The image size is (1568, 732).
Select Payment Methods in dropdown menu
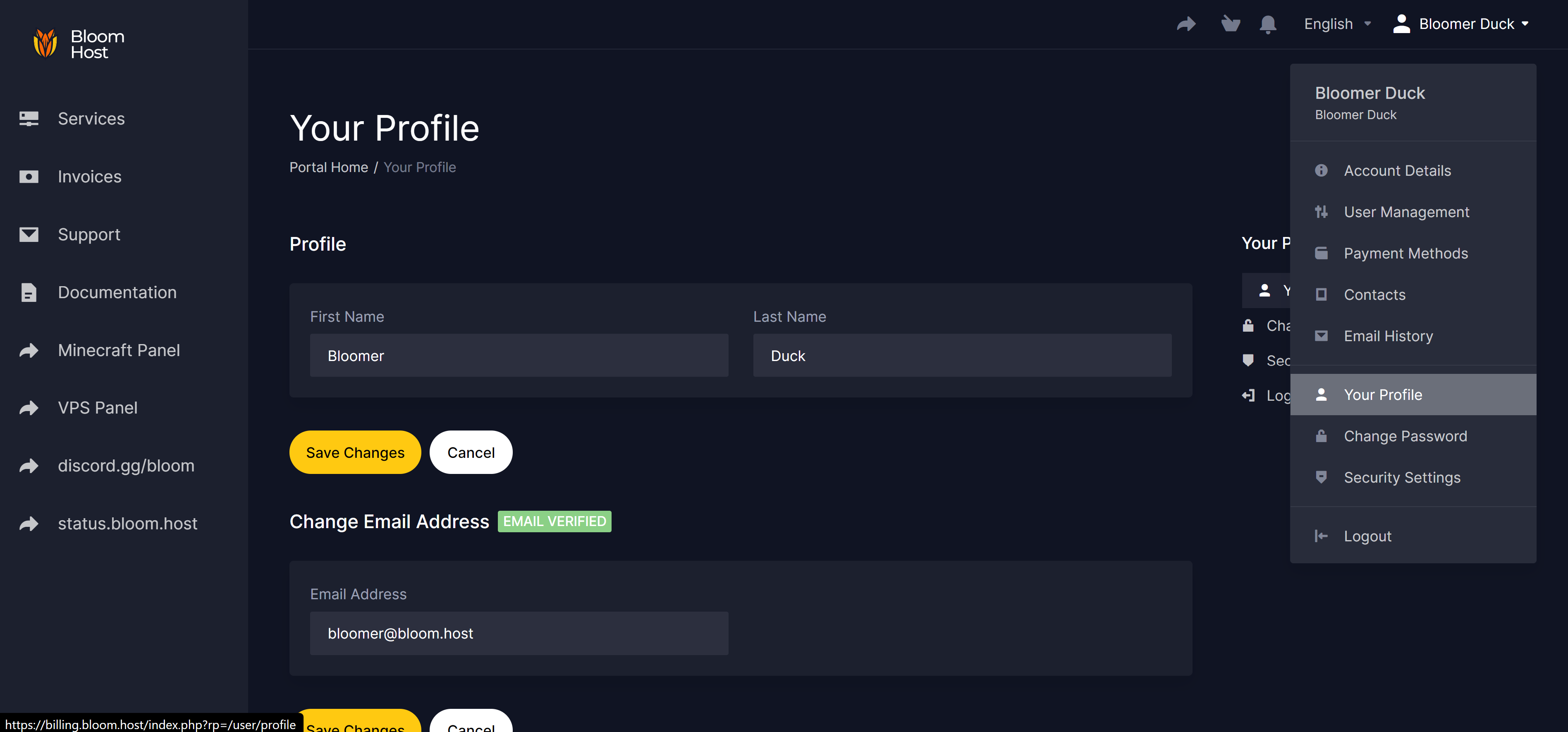[1405, 254]
